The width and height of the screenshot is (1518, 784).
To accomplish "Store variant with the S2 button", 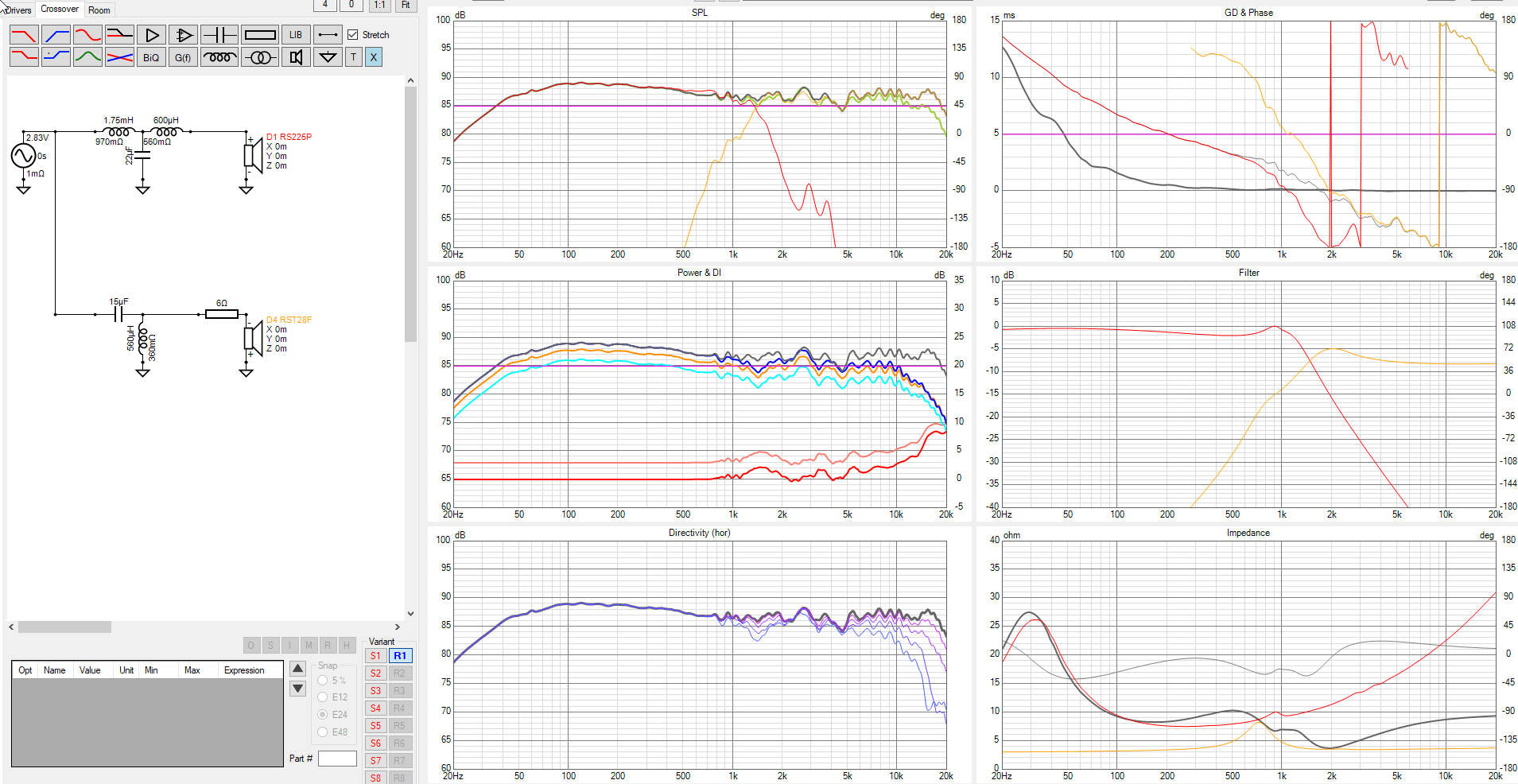I will click(376, 673).
